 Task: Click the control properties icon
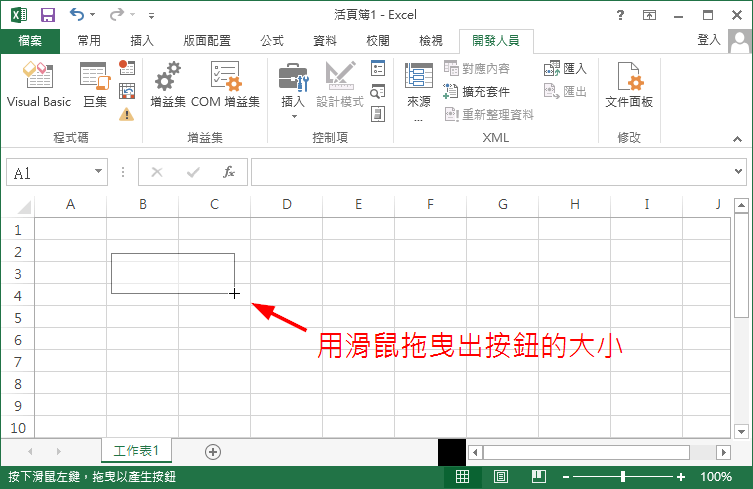(378, 68)
